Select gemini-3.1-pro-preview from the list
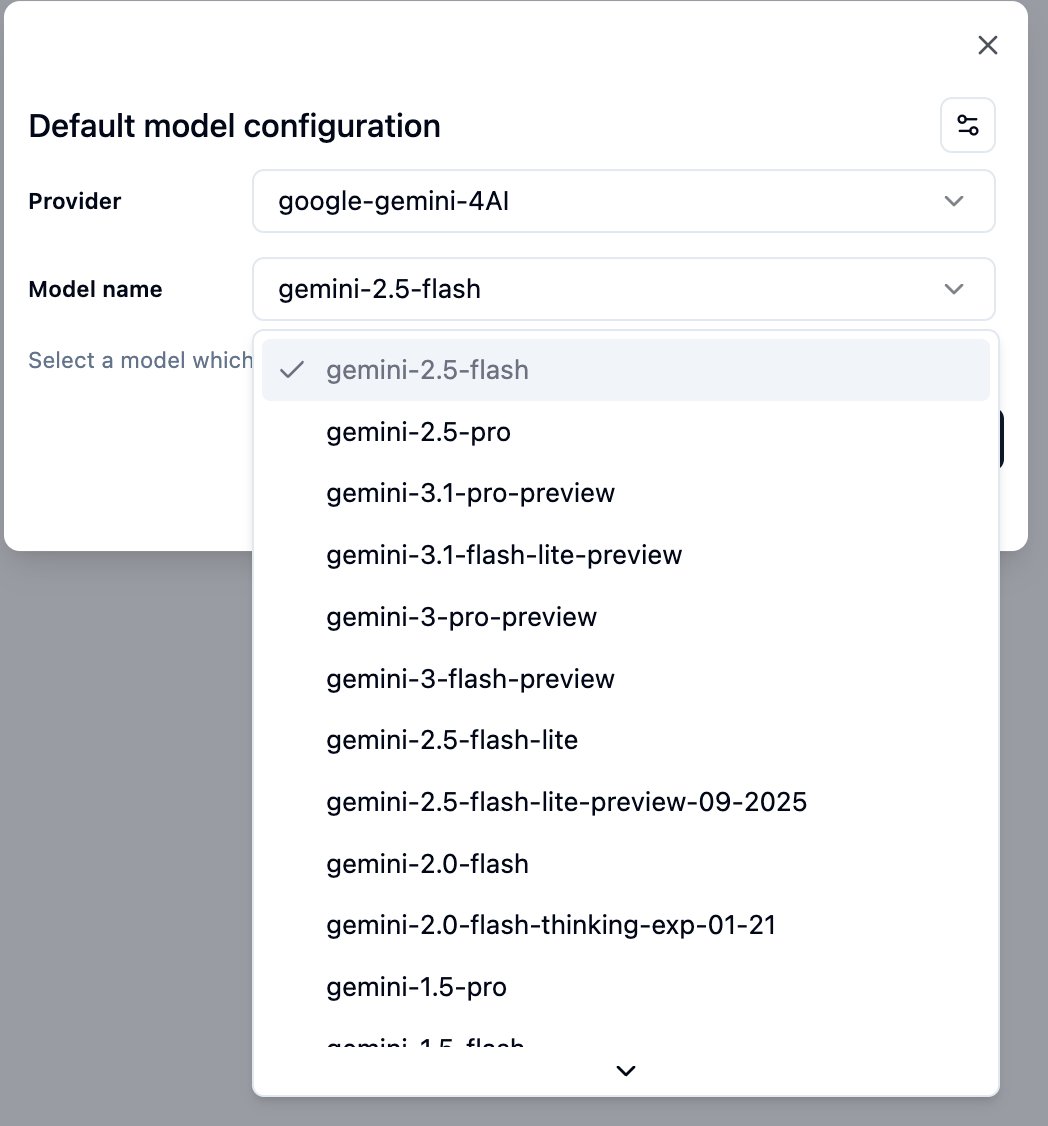 point(470,493)
